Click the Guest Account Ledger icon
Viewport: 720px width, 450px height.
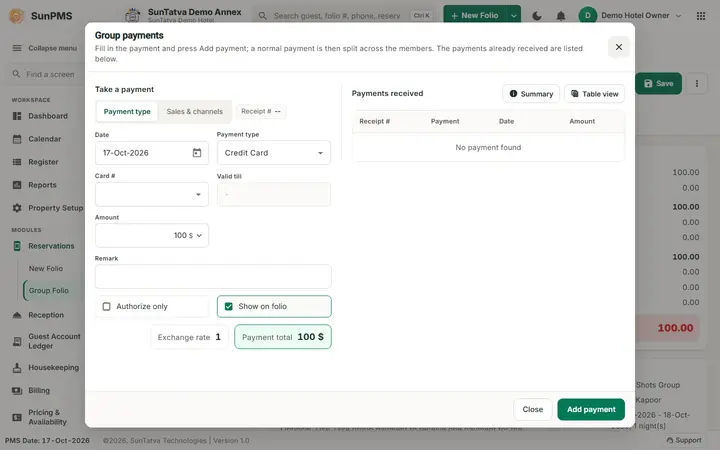point(17,341)
